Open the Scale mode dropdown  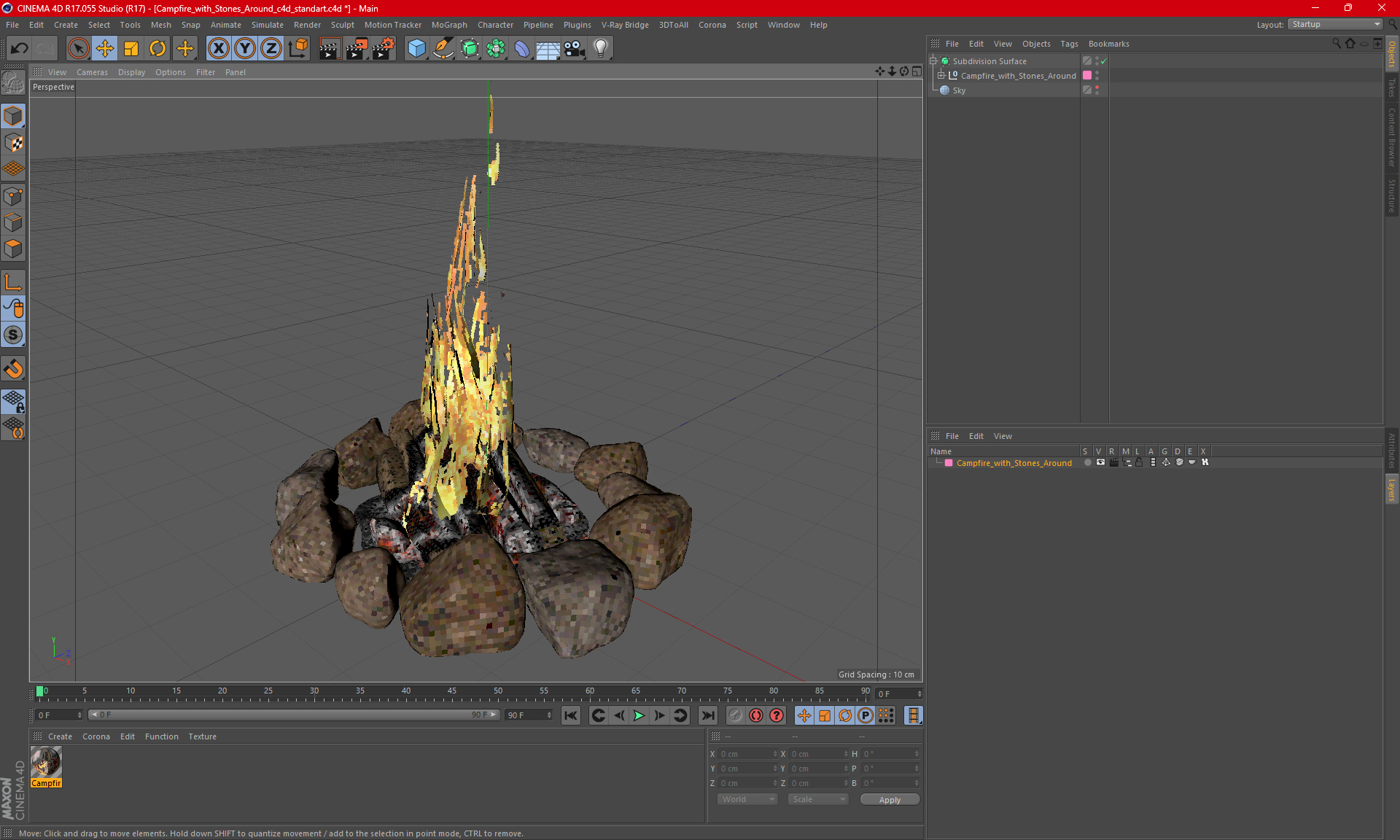click(x=817, y=799)
